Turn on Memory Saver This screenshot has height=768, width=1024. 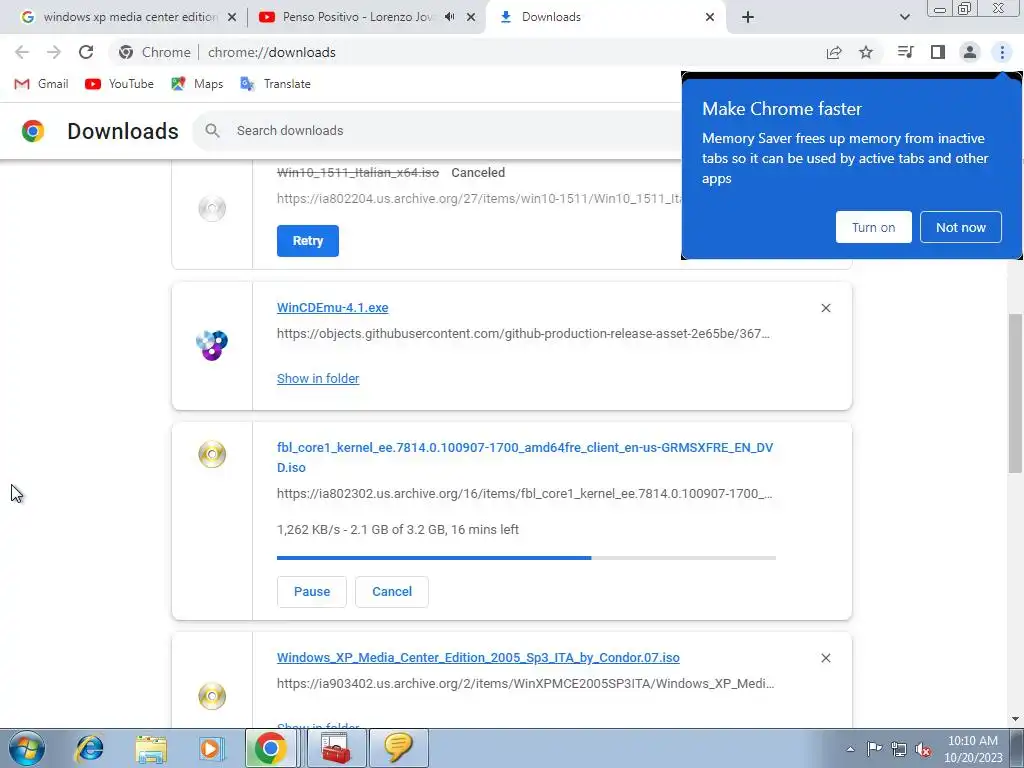[x=873, y=227]
